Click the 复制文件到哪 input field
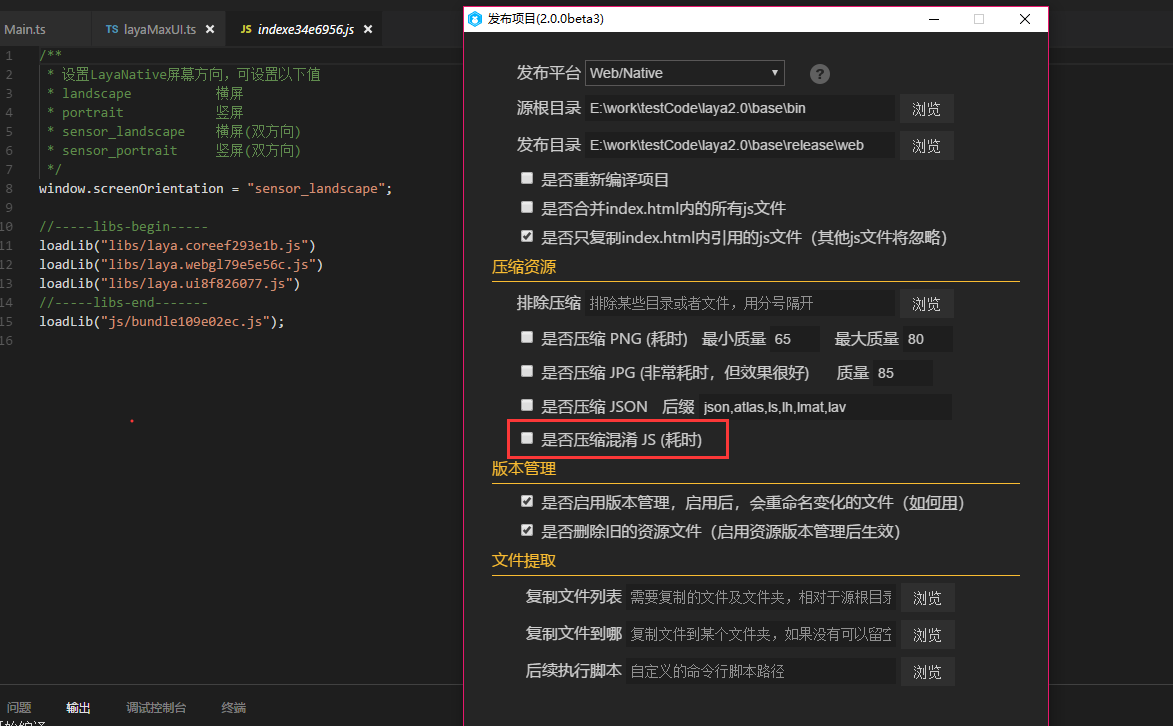Viewport: 1173px width, 726px height. pyautogui.click(x=760, y=634)
